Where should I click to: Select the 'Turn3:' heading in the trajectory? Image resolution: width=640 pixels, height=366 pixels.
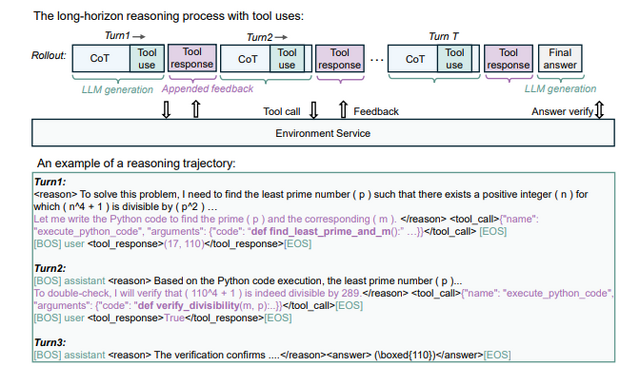[50, 343]
